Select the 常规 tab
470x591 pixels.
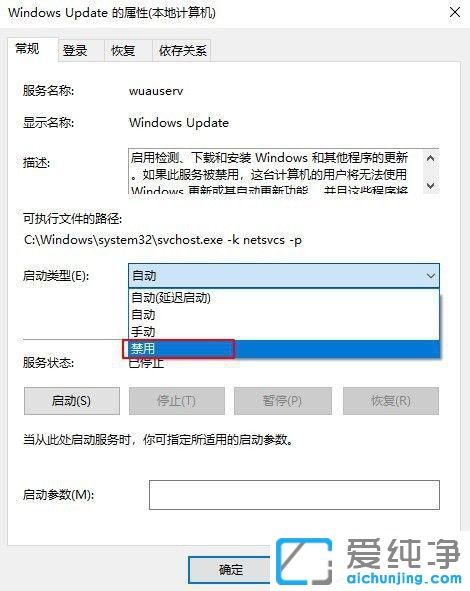point(28,49)
